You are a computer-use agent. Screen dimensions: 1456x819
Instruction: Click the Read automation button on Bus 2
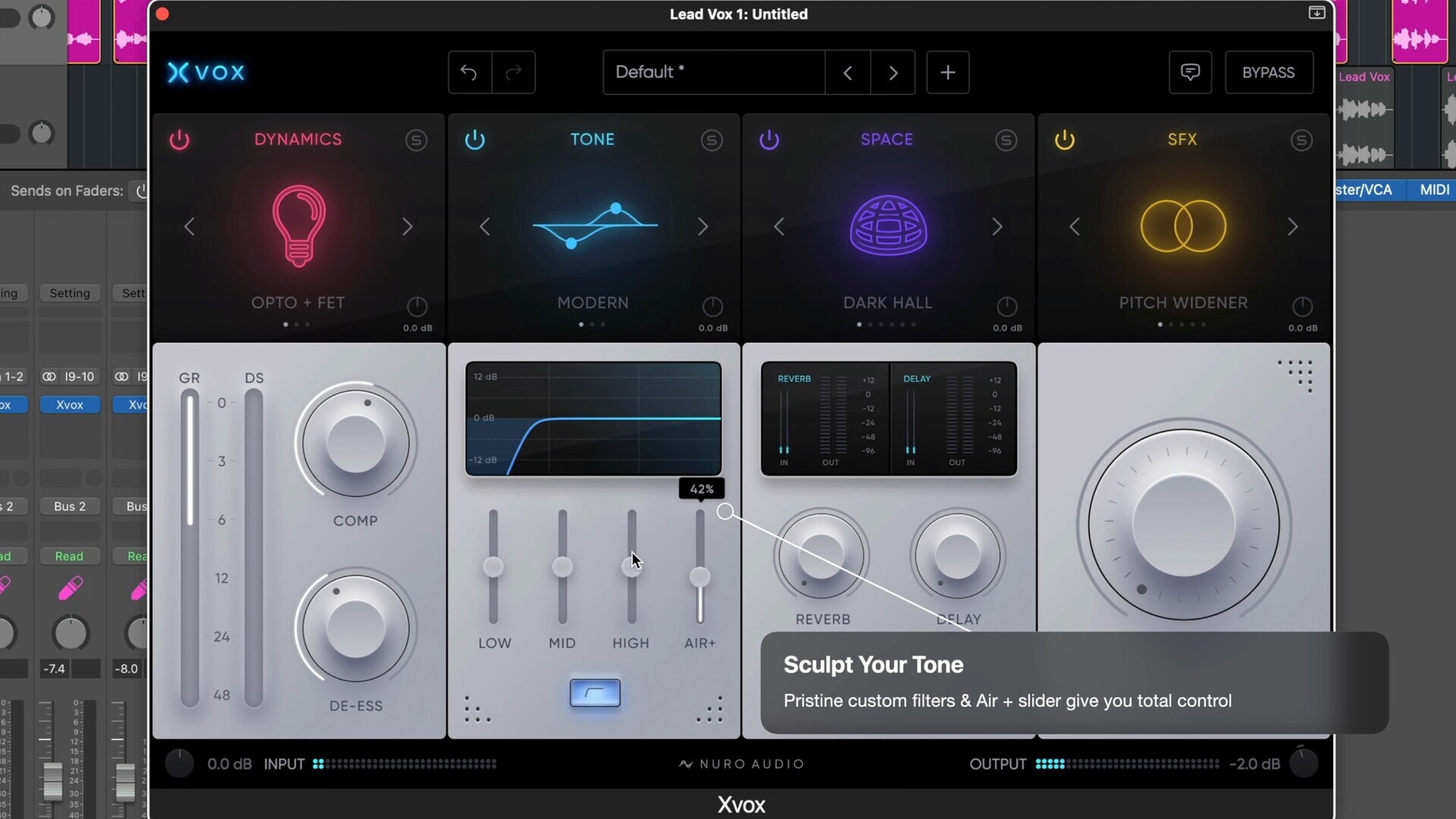70,556
